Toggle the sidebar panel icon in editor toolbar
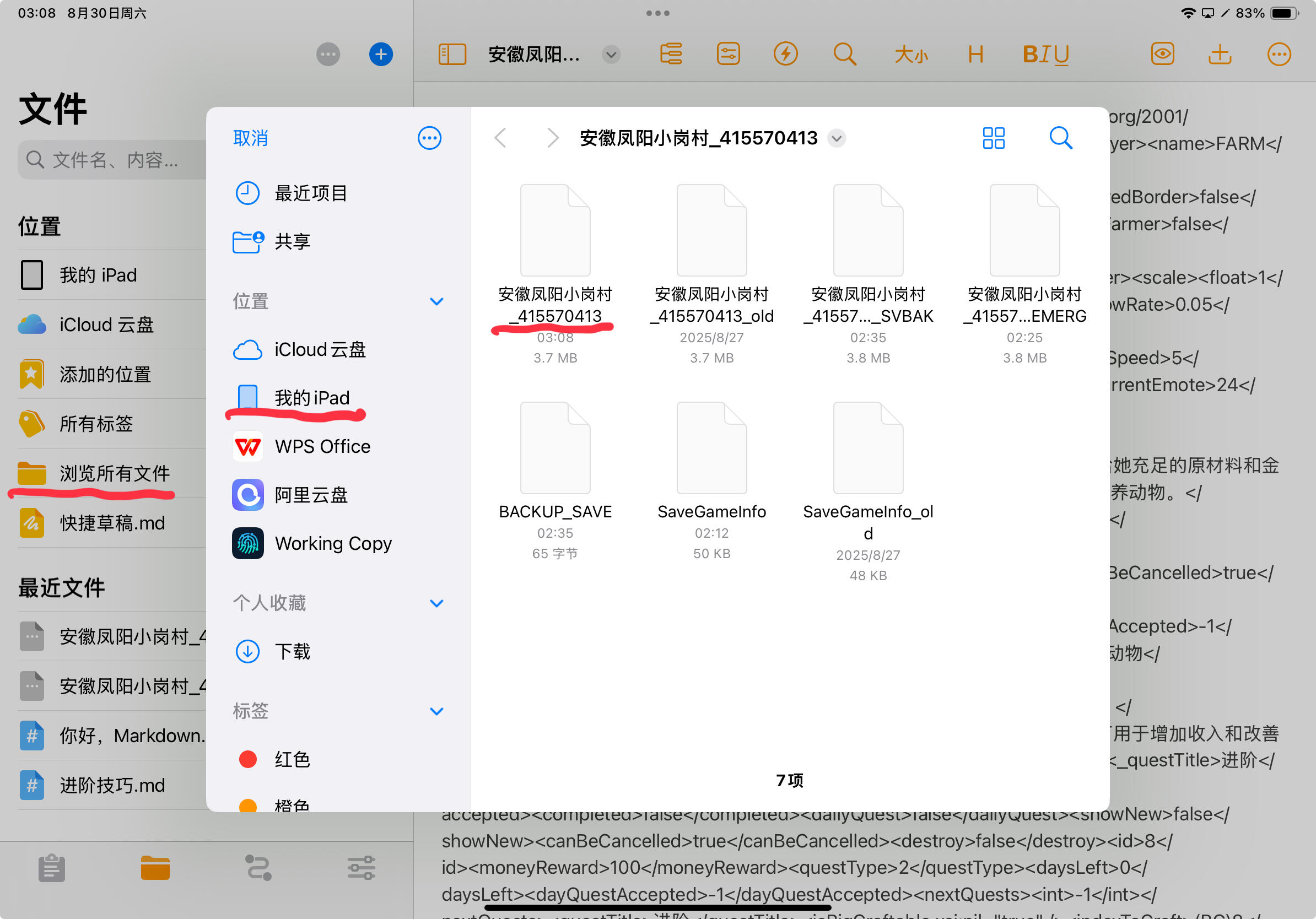1316x919 pixels. click(452, 55)
